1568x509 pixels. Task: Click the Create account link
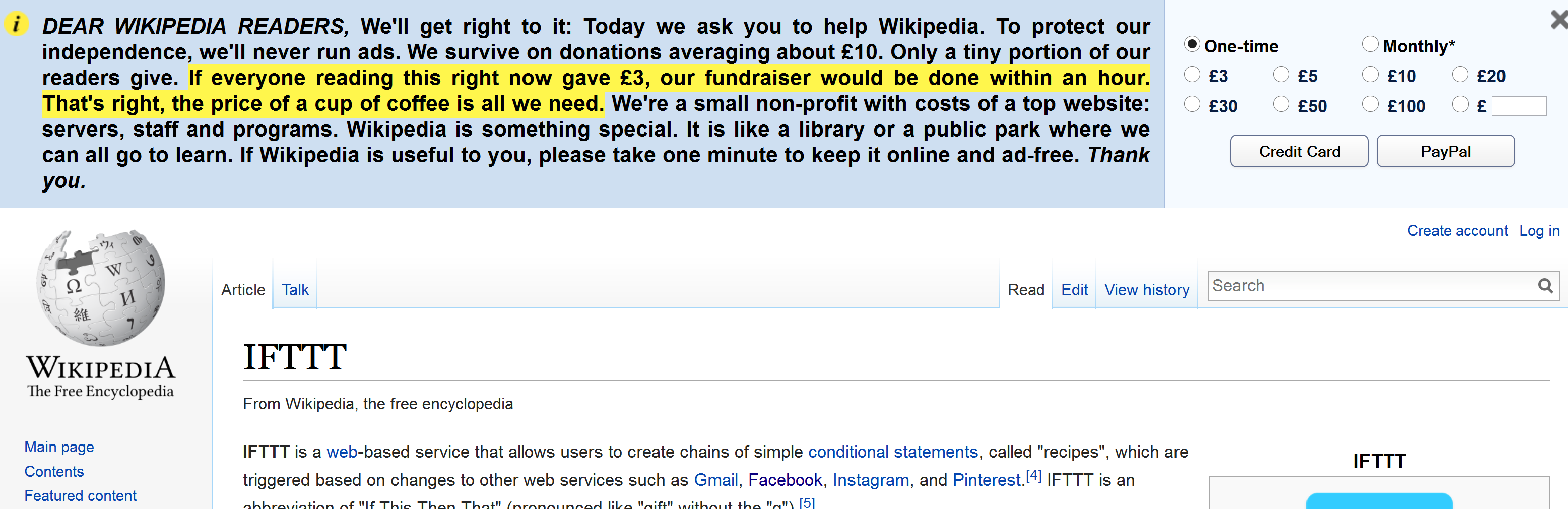pyautogui.click(x=1457, y=231)
